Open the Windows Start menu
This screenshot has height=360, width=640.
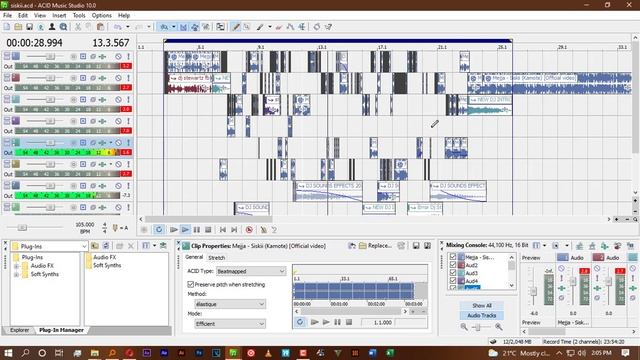tap(8, 353)
